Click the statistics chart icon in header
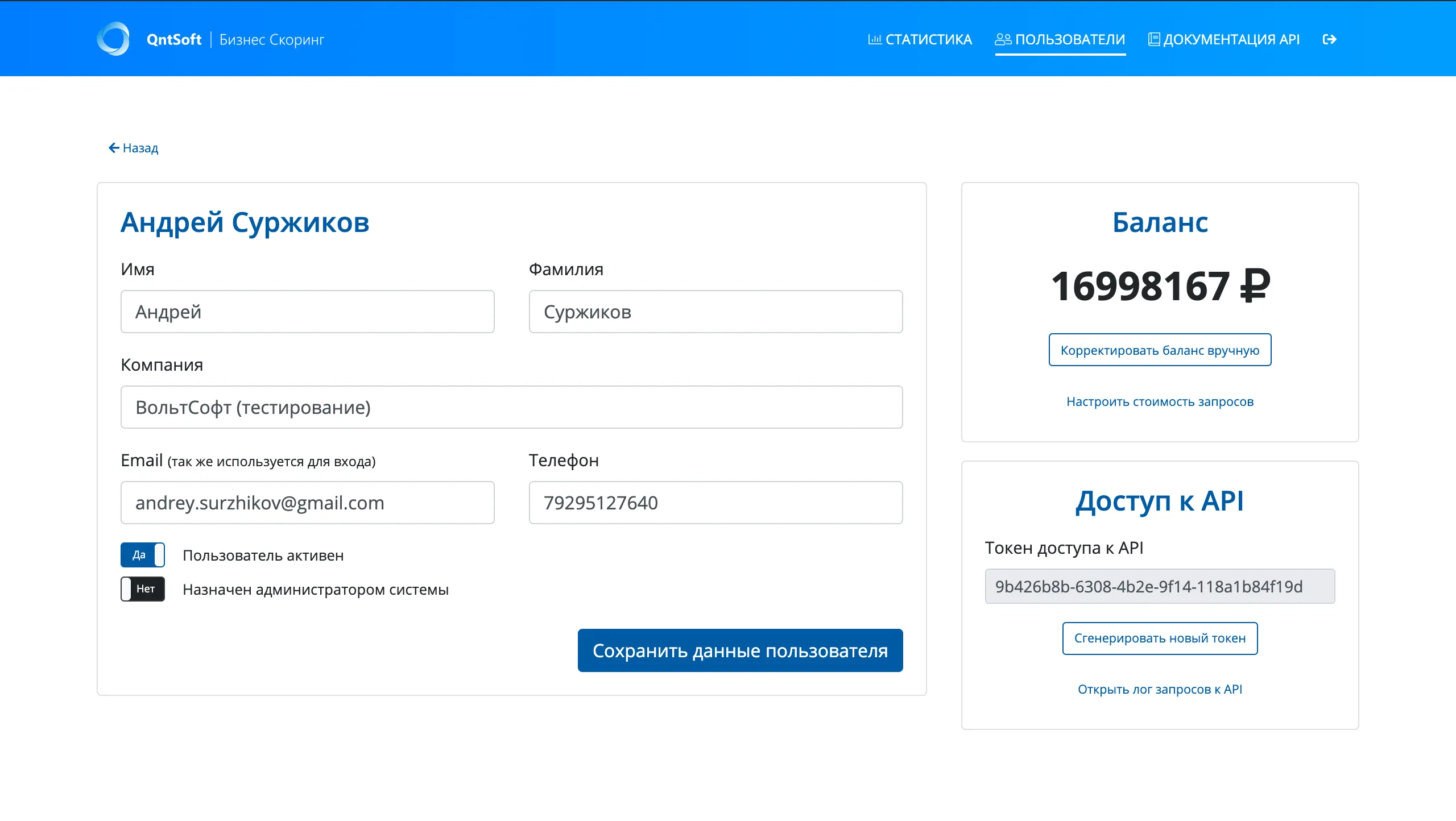 [875, 39]
